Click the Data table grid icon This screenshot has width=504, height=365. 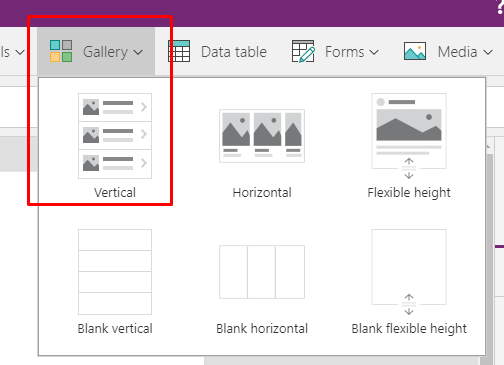pyautogui.click(x=179, y=51)
